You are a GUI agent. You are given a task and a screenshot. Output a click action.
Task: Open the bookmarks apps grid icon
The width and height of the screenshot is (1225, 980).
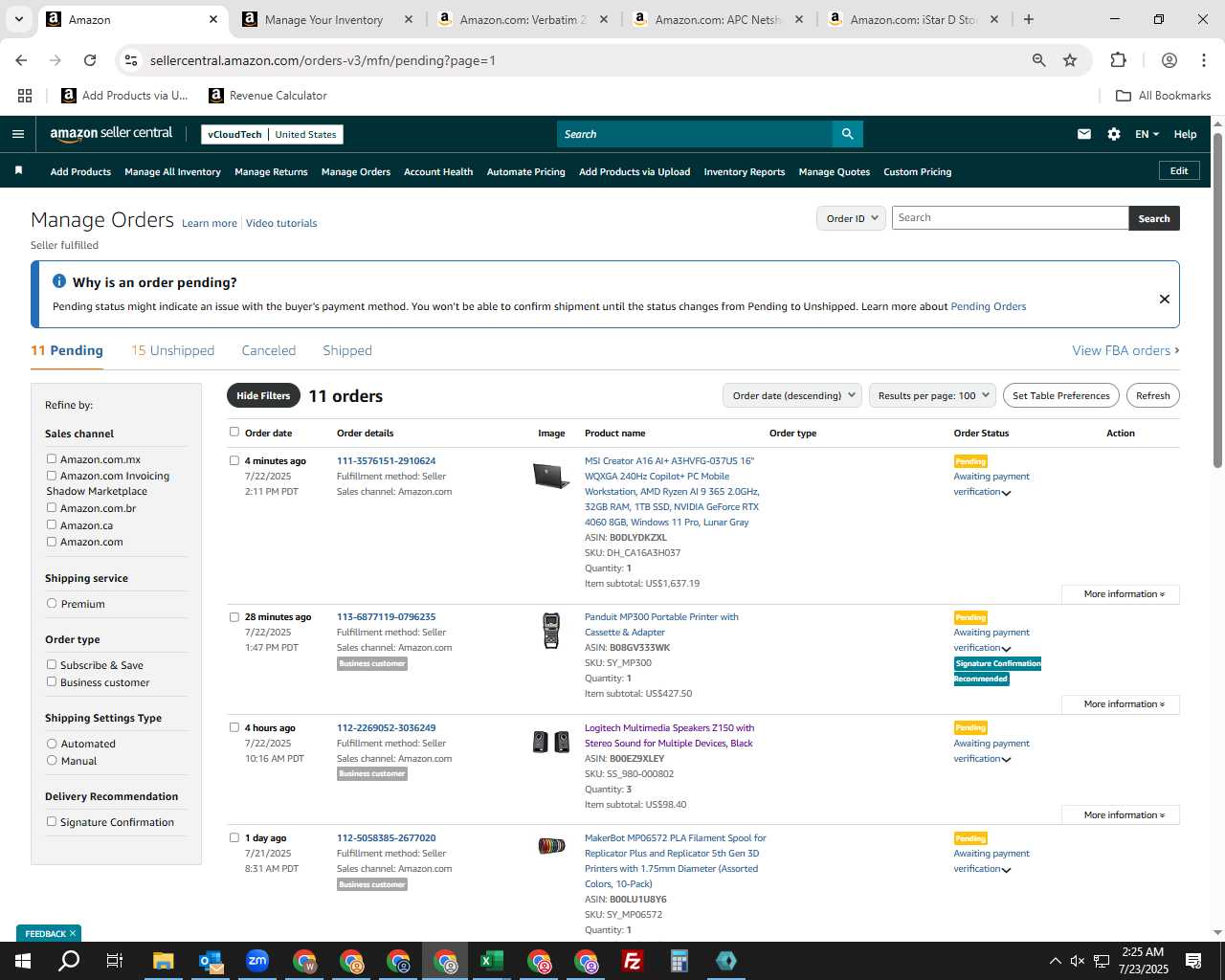pyautogui.click(x=25, y=96)
